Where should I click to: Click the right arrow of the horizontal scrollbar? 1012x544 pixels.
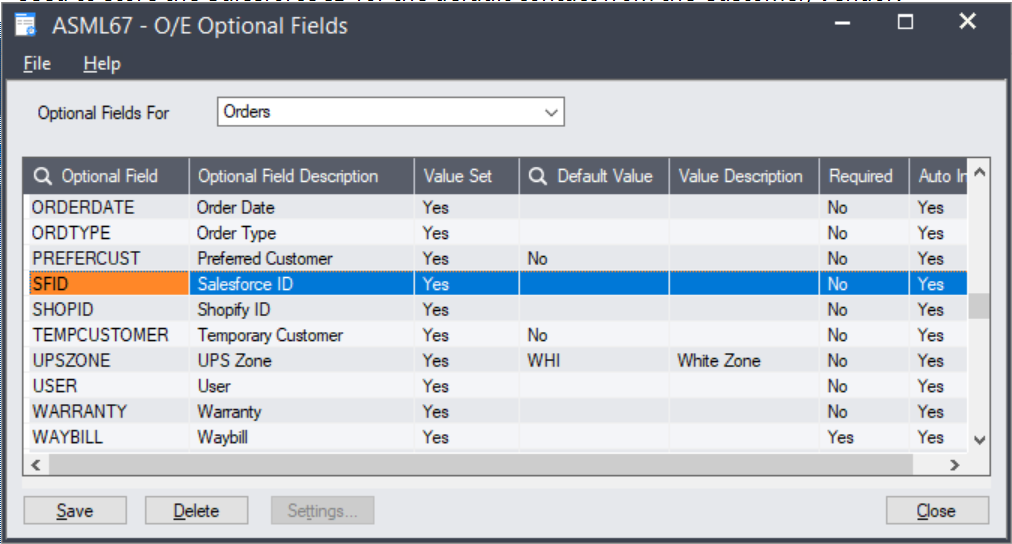tap(954, 464)
